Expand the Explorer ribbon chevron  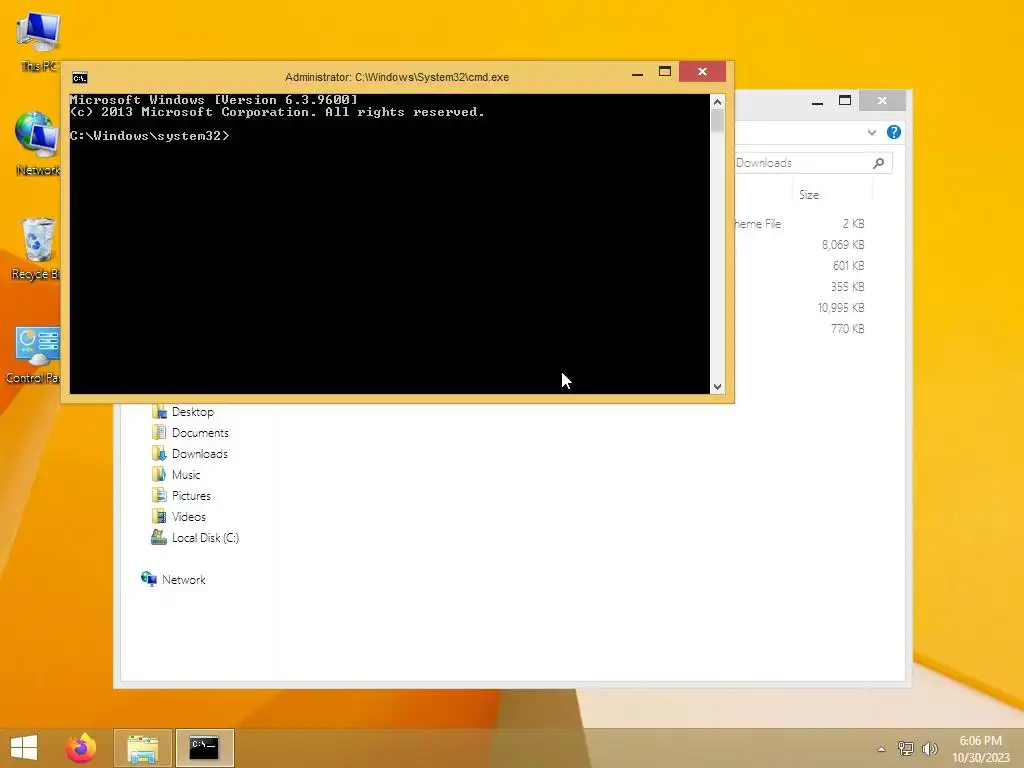point(871,132)
